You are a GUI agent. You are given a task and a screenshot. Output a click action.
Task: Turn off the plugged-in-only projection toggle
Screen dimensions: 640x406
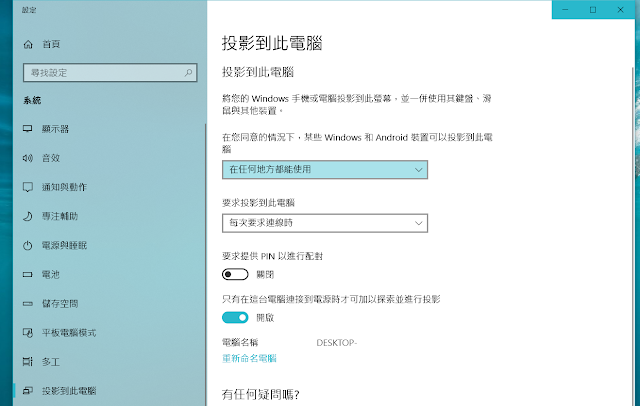pos(235,317)
